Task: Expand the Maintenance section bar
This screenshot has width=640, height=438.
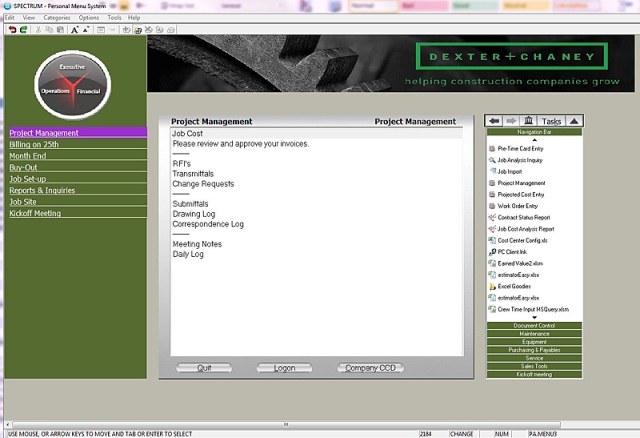Action: click(534, 334)
